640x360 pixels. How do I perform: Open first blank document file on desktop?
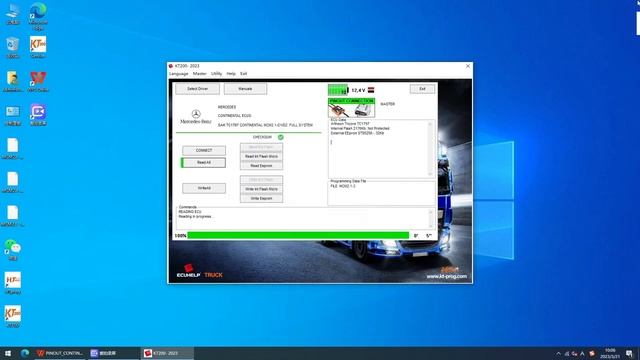point(13,149)
